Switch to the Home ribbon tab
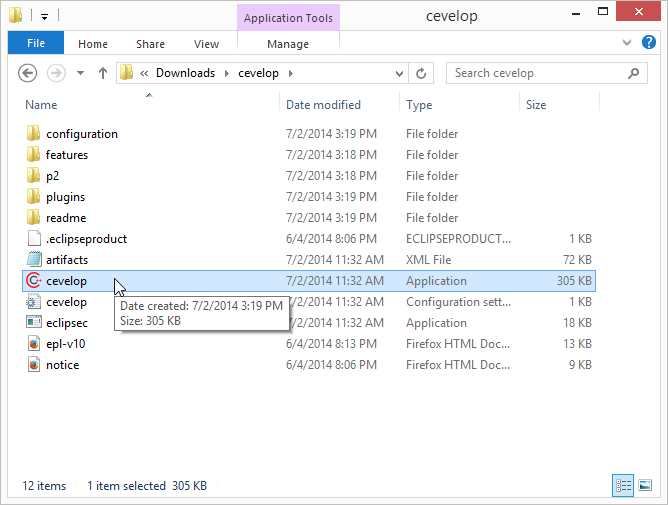Image resolution: width=668 pixels, height=505 pixels. (93, 44)
